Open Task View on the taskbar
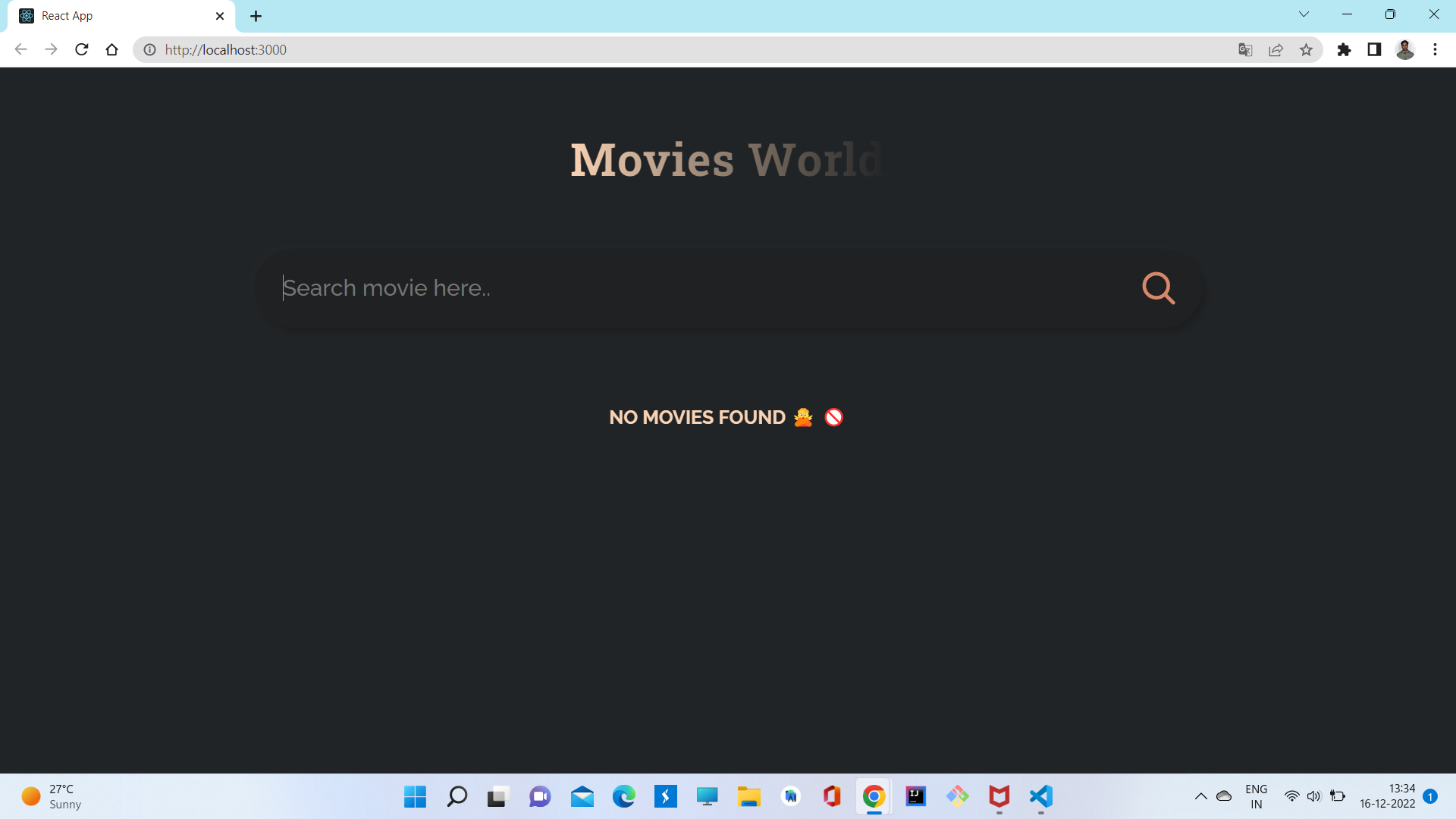 [497, 796]
